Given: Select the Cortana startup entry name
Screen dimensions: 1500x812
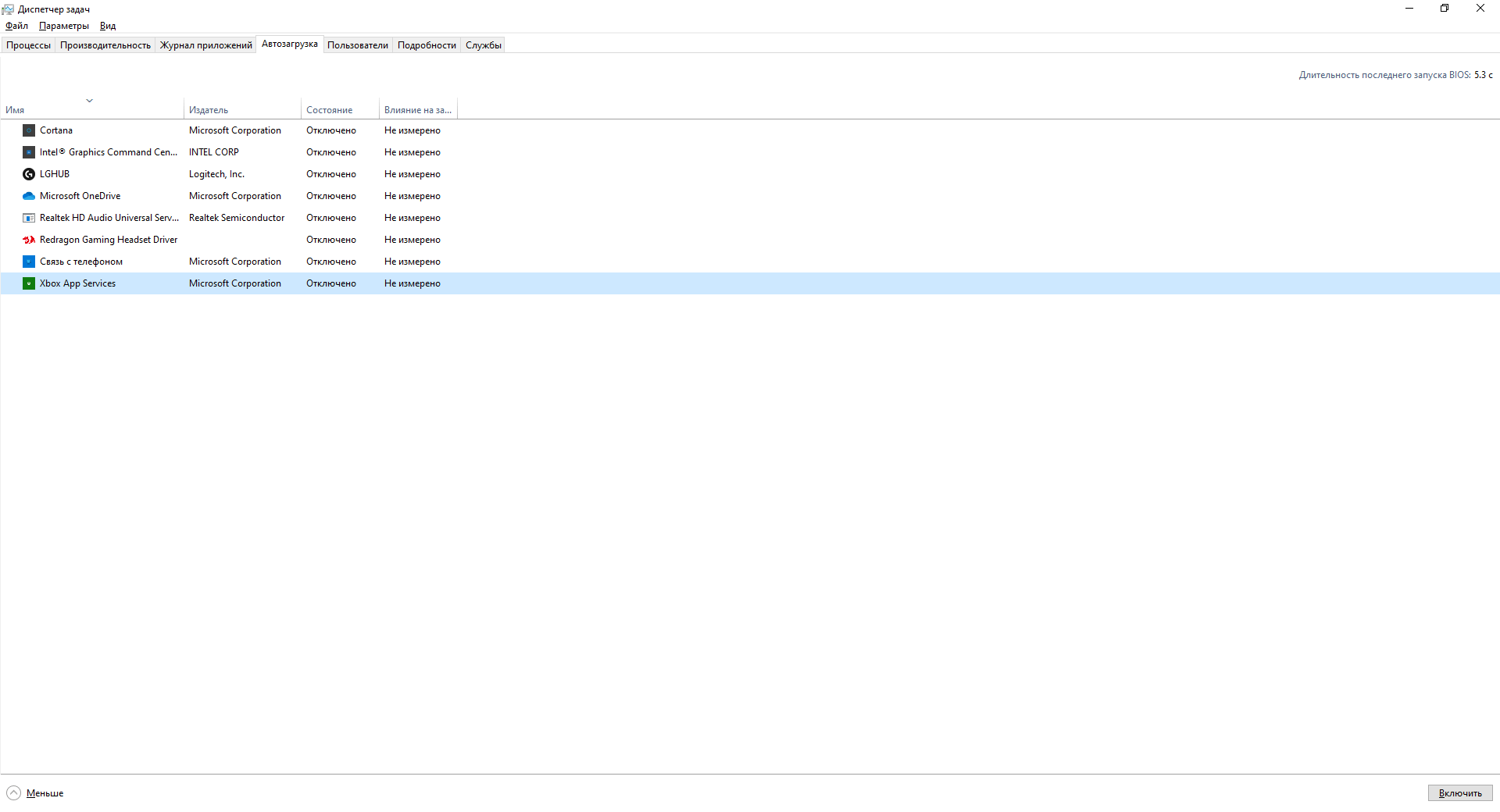Looking at the screenshot, I should (56, 130).
